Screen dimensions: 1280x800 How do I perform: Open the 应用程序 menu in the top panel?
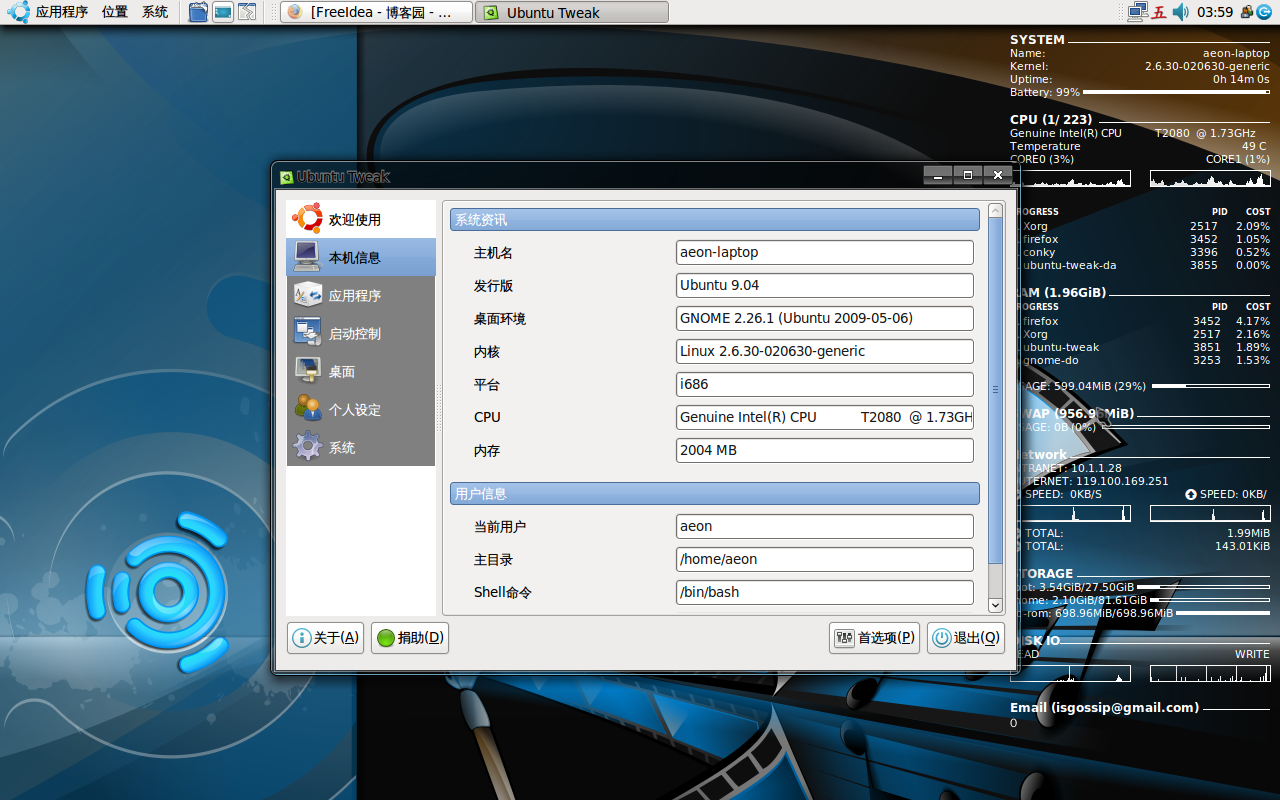click(61, 12)
